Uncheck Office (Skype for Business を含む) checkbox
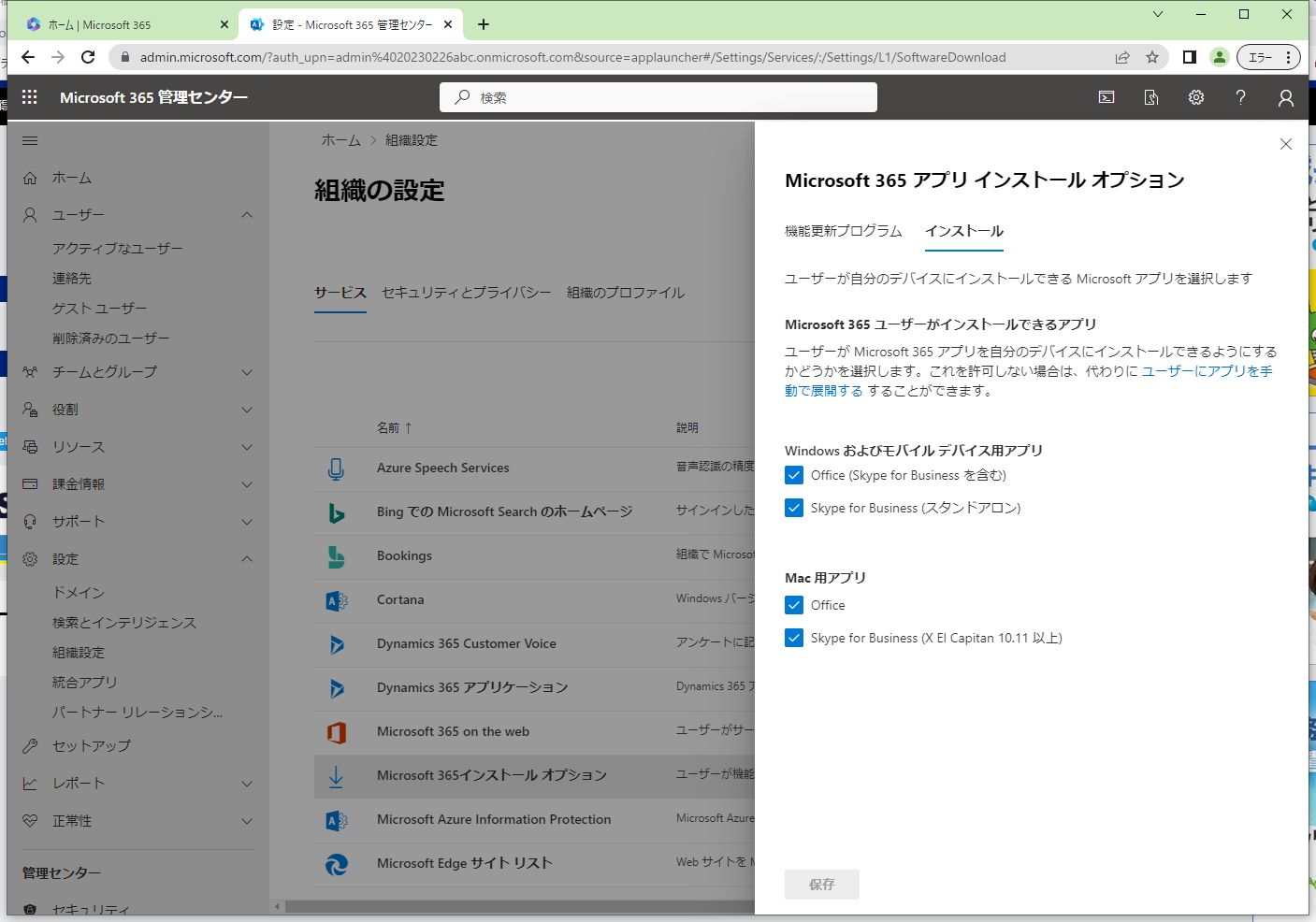Viewport: 1316px width, 922px height. pos(794,475)
